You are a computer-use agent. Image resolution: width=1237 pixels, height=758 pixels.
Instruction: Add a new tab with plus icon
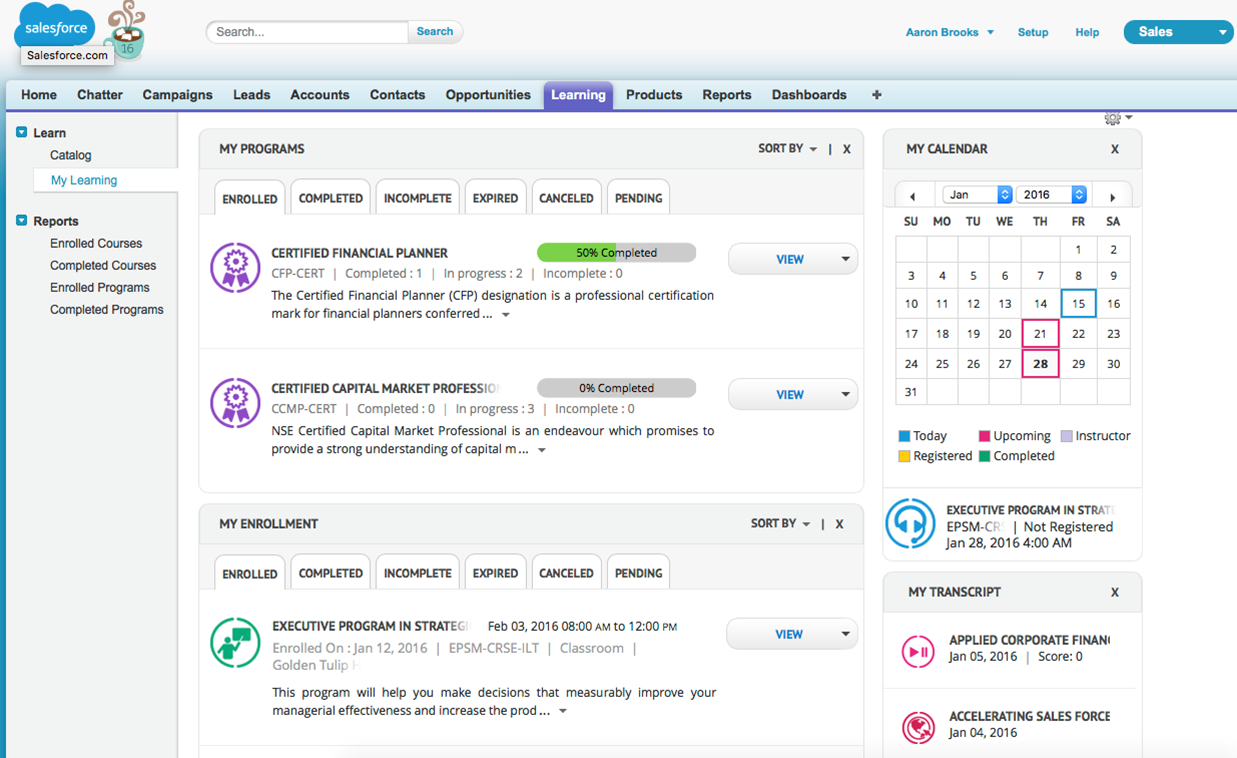877,95
